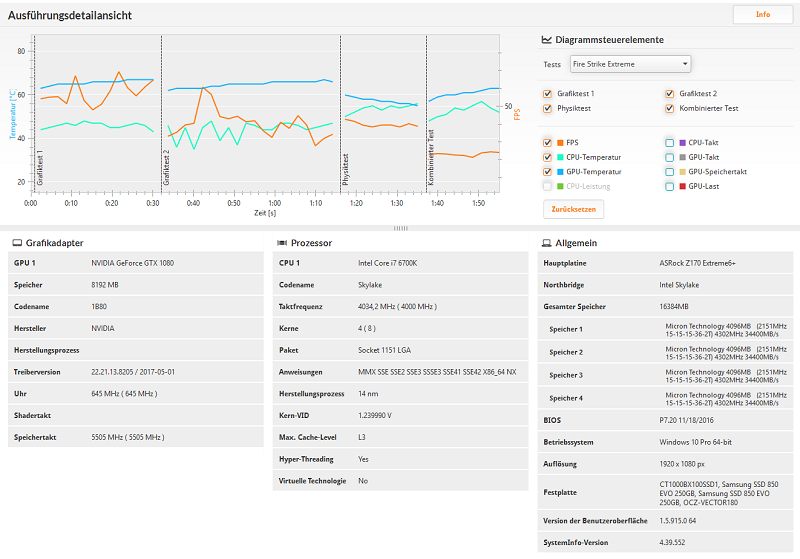
Task: Click the ASRock Z170 Extreme6+ value
Action: [x=697, y=263]
